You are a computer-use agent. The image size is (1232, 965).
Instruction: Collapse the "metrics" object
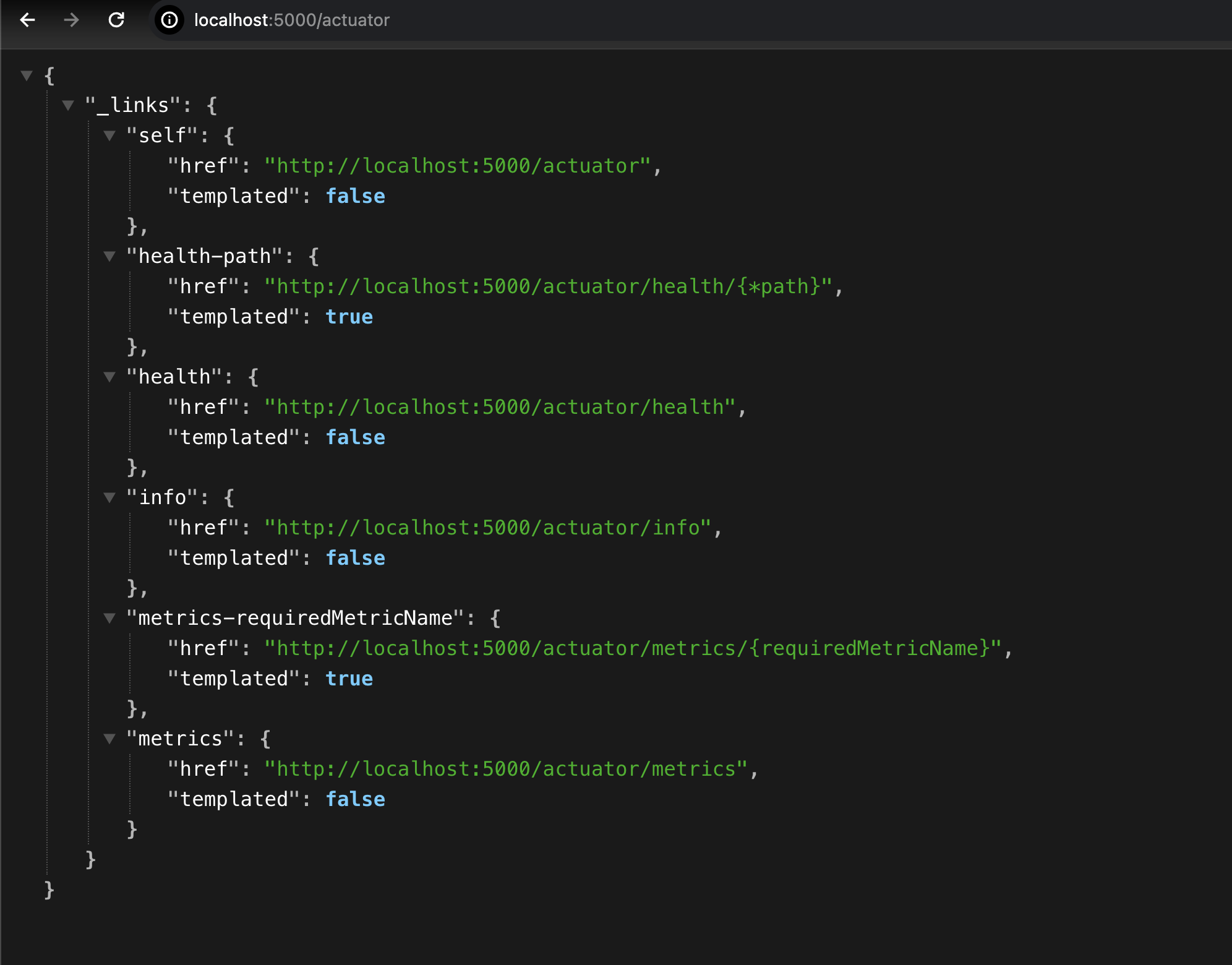click(x=109, y=739)
